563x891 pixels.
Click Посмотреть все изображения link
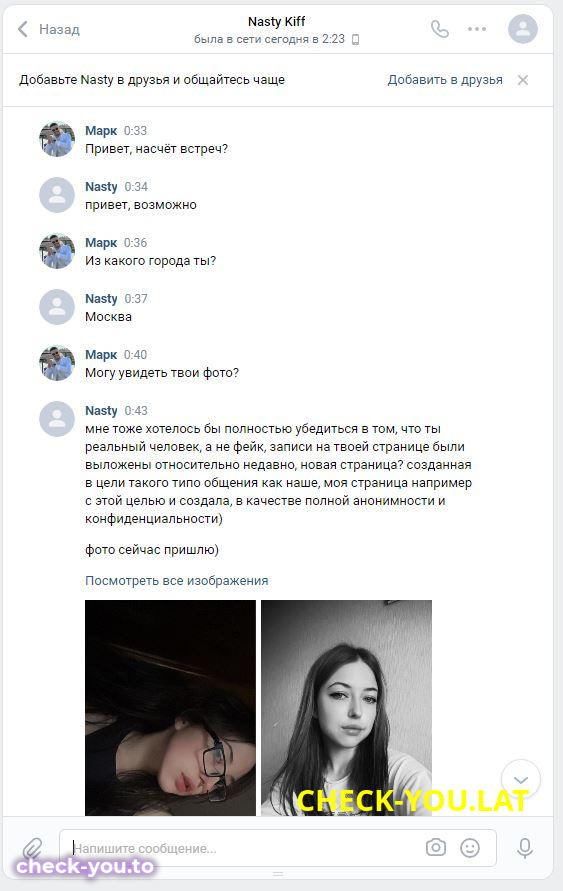point(177,581)
